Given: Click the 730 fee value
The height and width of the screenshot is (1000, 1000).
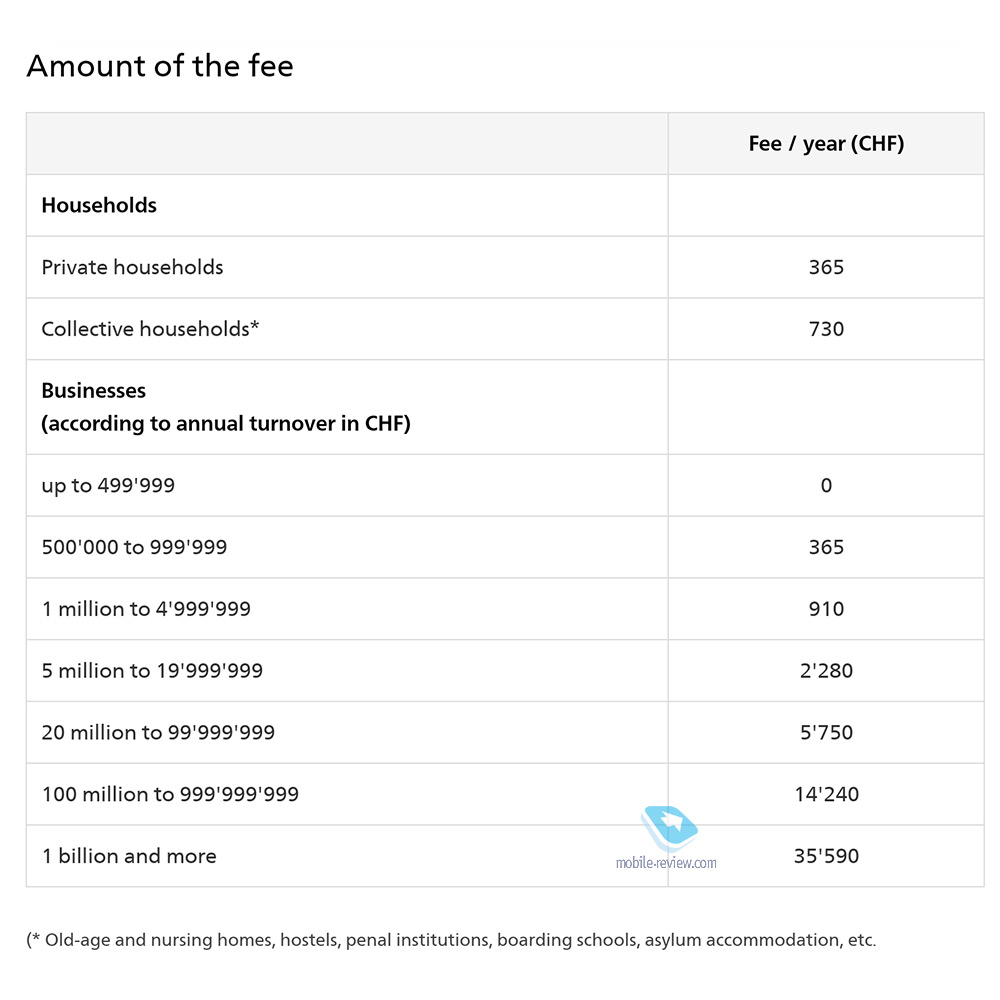Looking at the screenshot, I should pyautogui.click(x=826, y=329).
